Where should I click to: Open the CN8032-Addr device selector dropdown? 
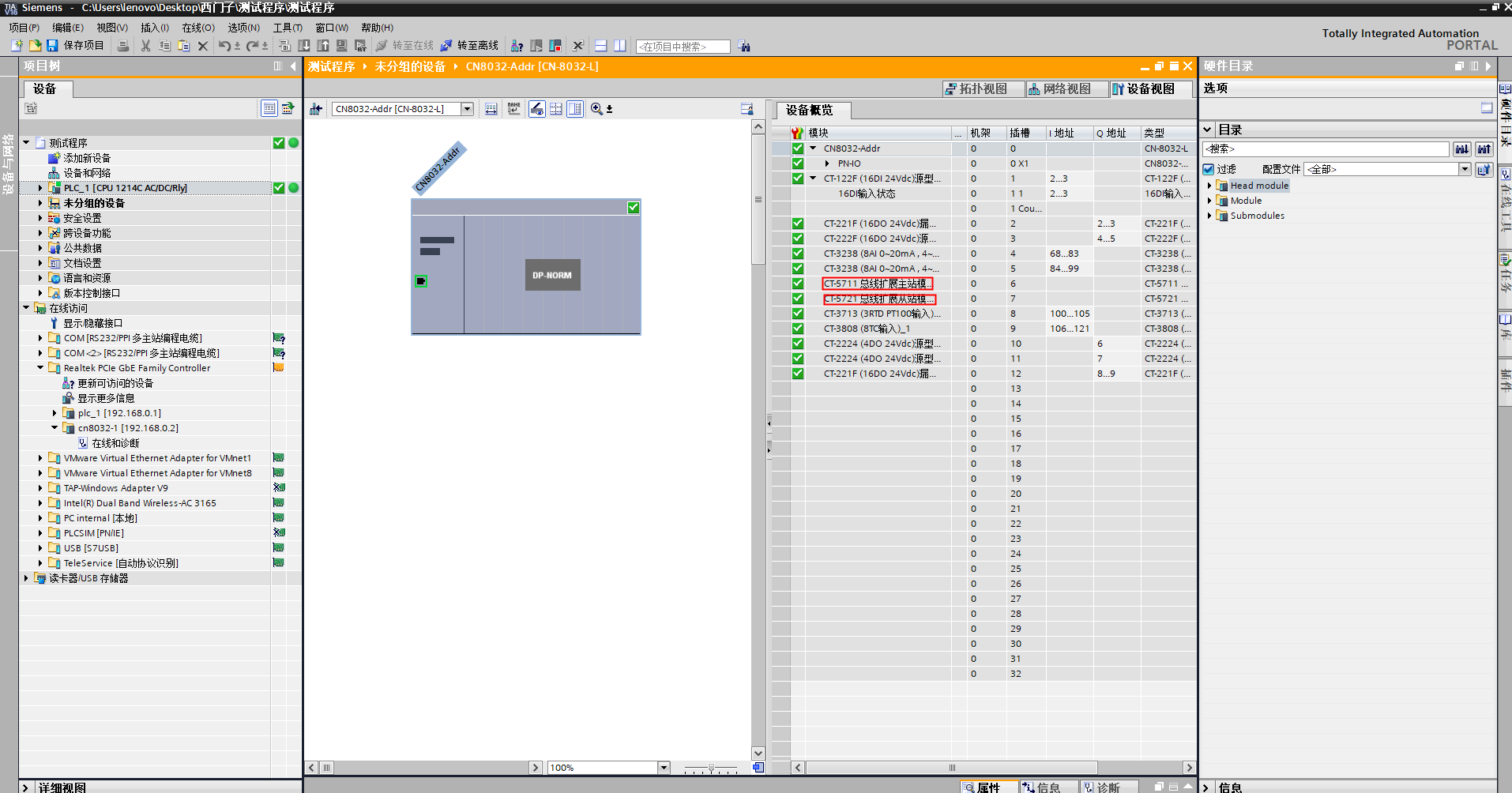pos(467,109)
